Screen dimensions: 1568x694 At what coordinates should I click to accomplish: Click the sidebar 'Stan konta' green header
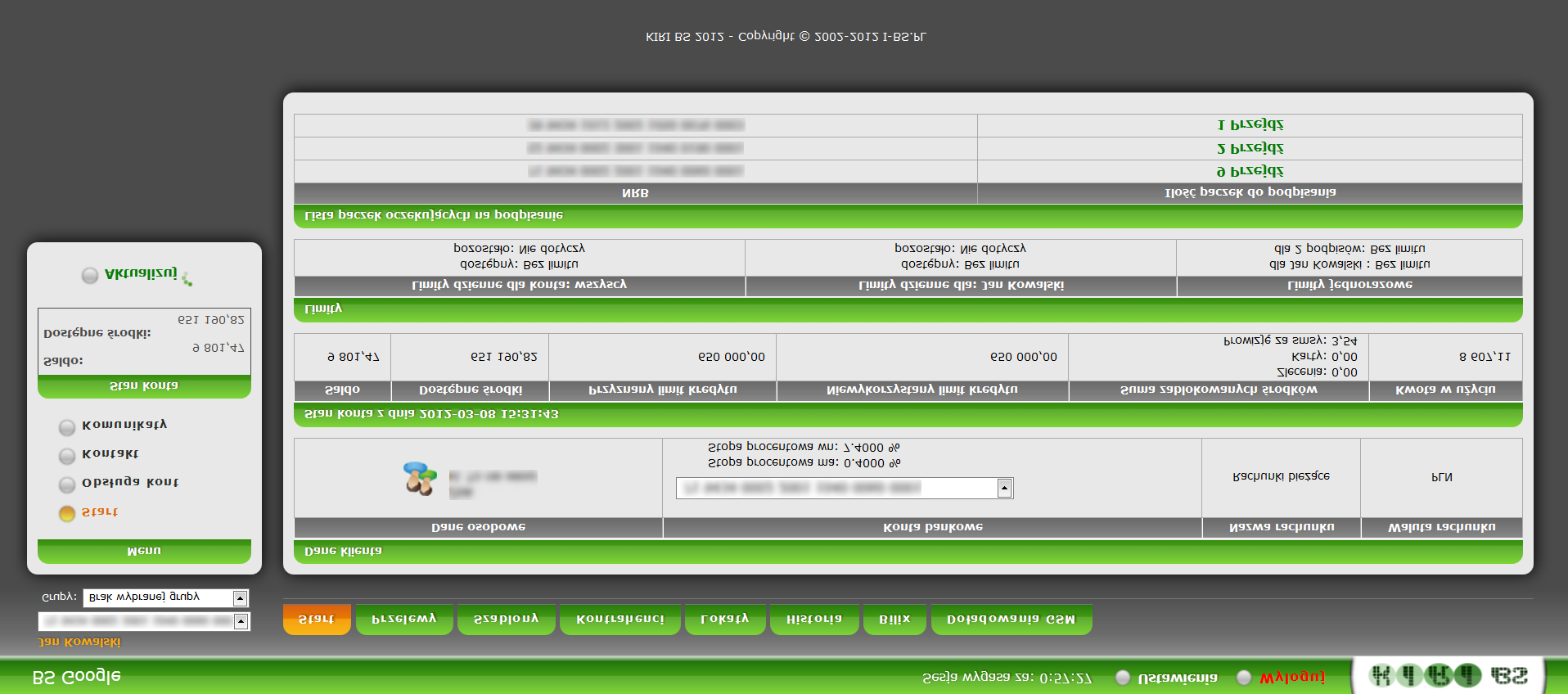(x=144, y=386)
